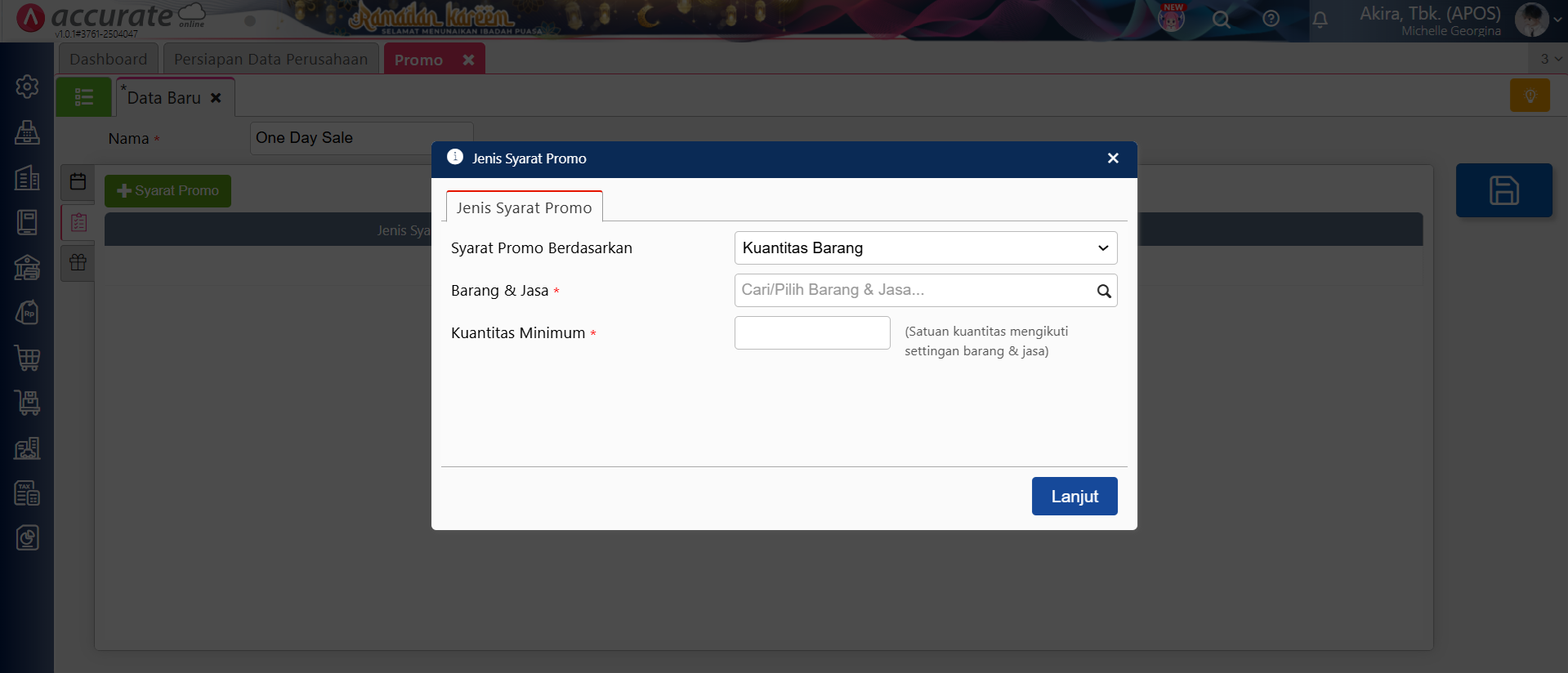The image size is (1568, 673).
Task: Click the yellow lightbulb tips icon
Action: coord(1530,96)
